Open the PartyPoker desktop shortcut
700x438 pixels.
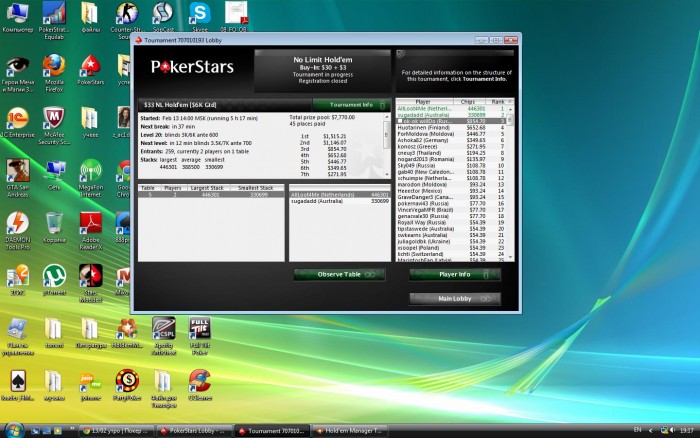point(127,385)
